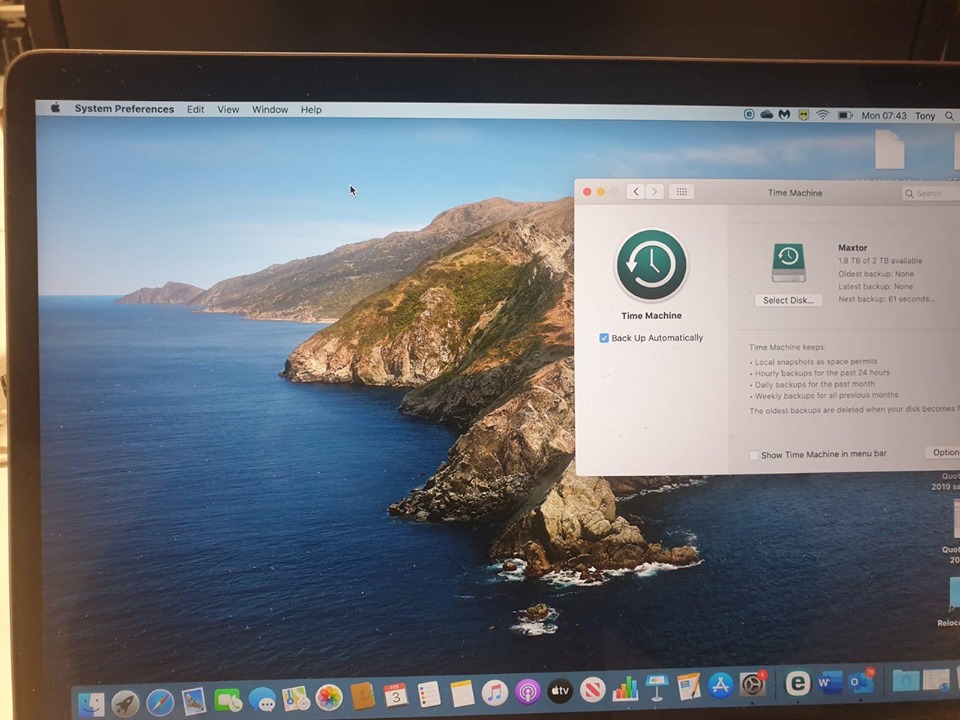Open Finder from the Dock
960x720 pixels.
coord(92,704)
